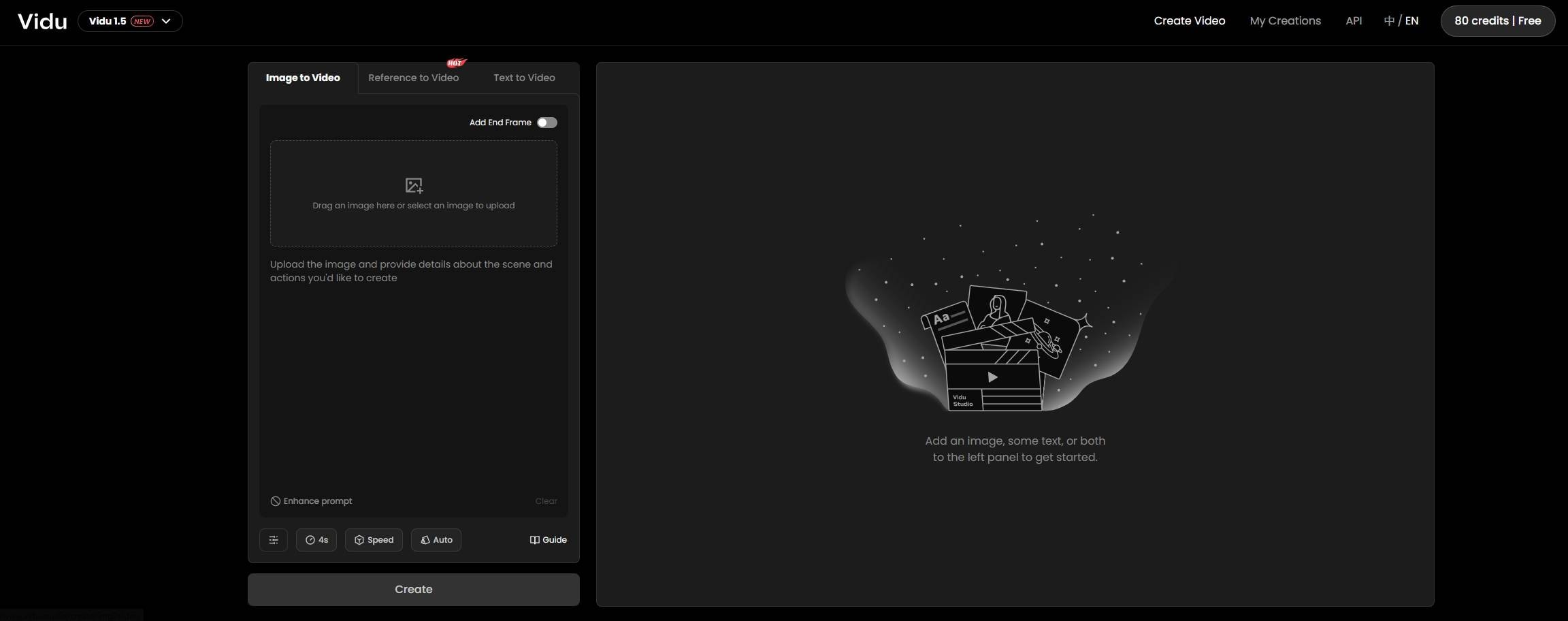Click in the prompt description text area
This screenshot has width=1568, height=621.
[413, 375]
